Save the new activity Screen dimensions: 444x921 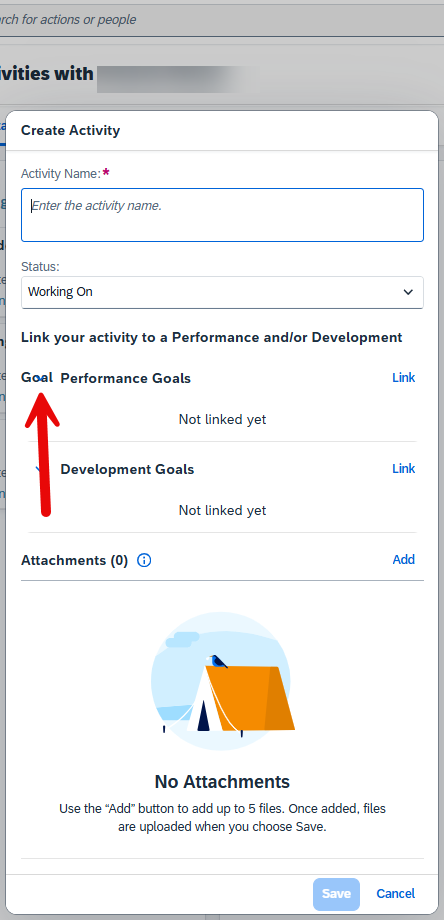[336, 894]
